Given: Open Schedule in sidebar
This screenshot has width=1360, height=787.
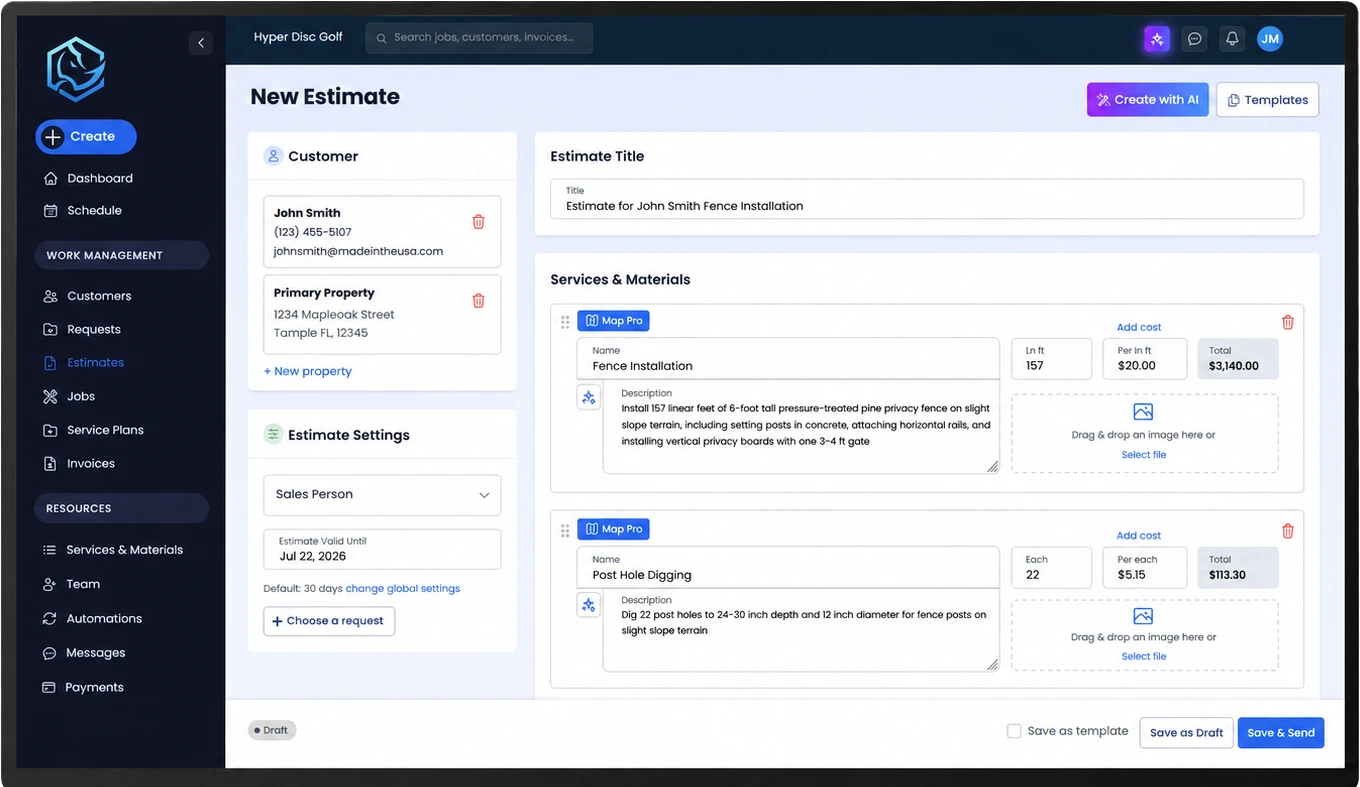Looking at the screenshot, I should pyautogui.click(x=94, y=210).
